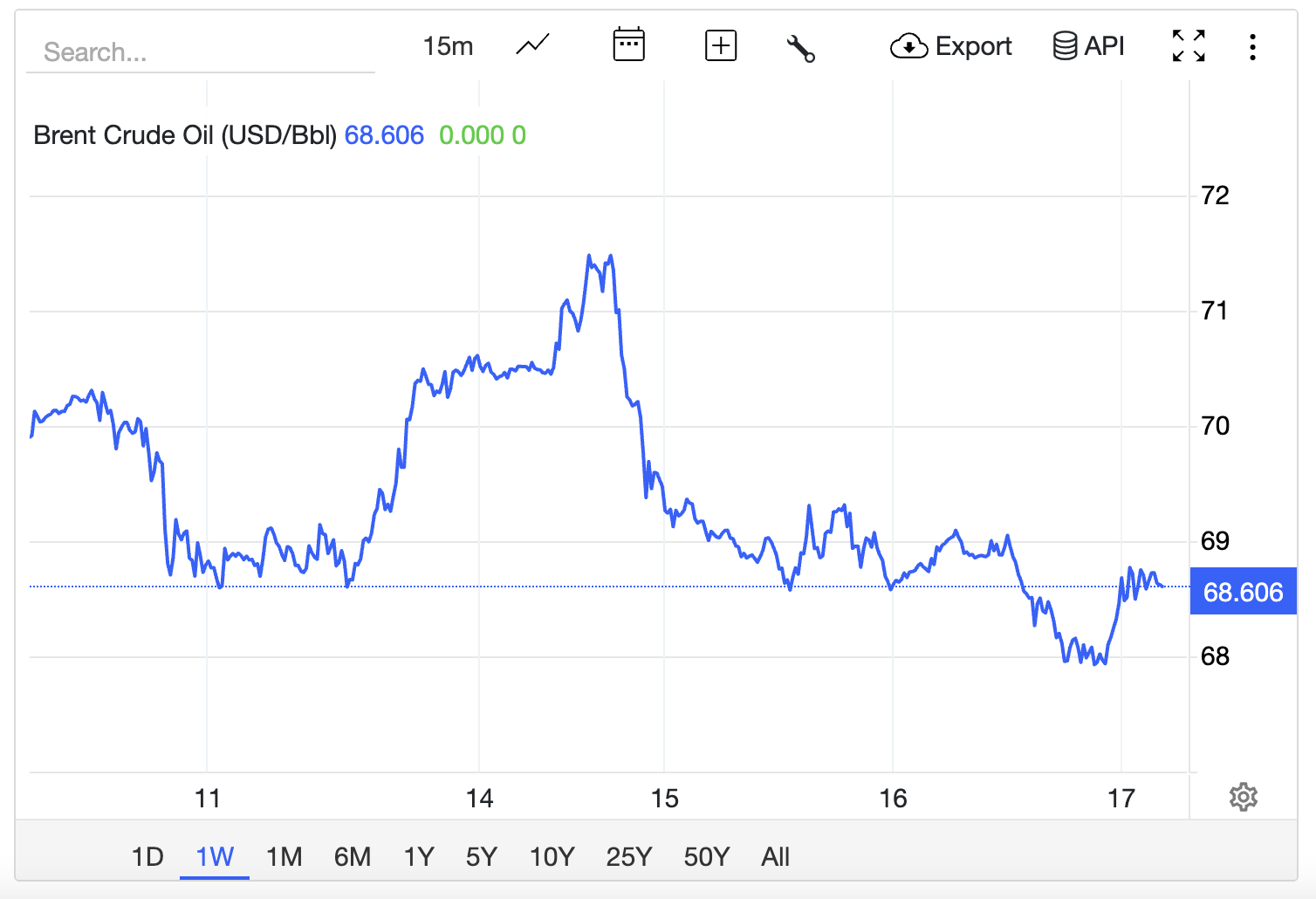Click the 14 date axis label

(479, 799)
